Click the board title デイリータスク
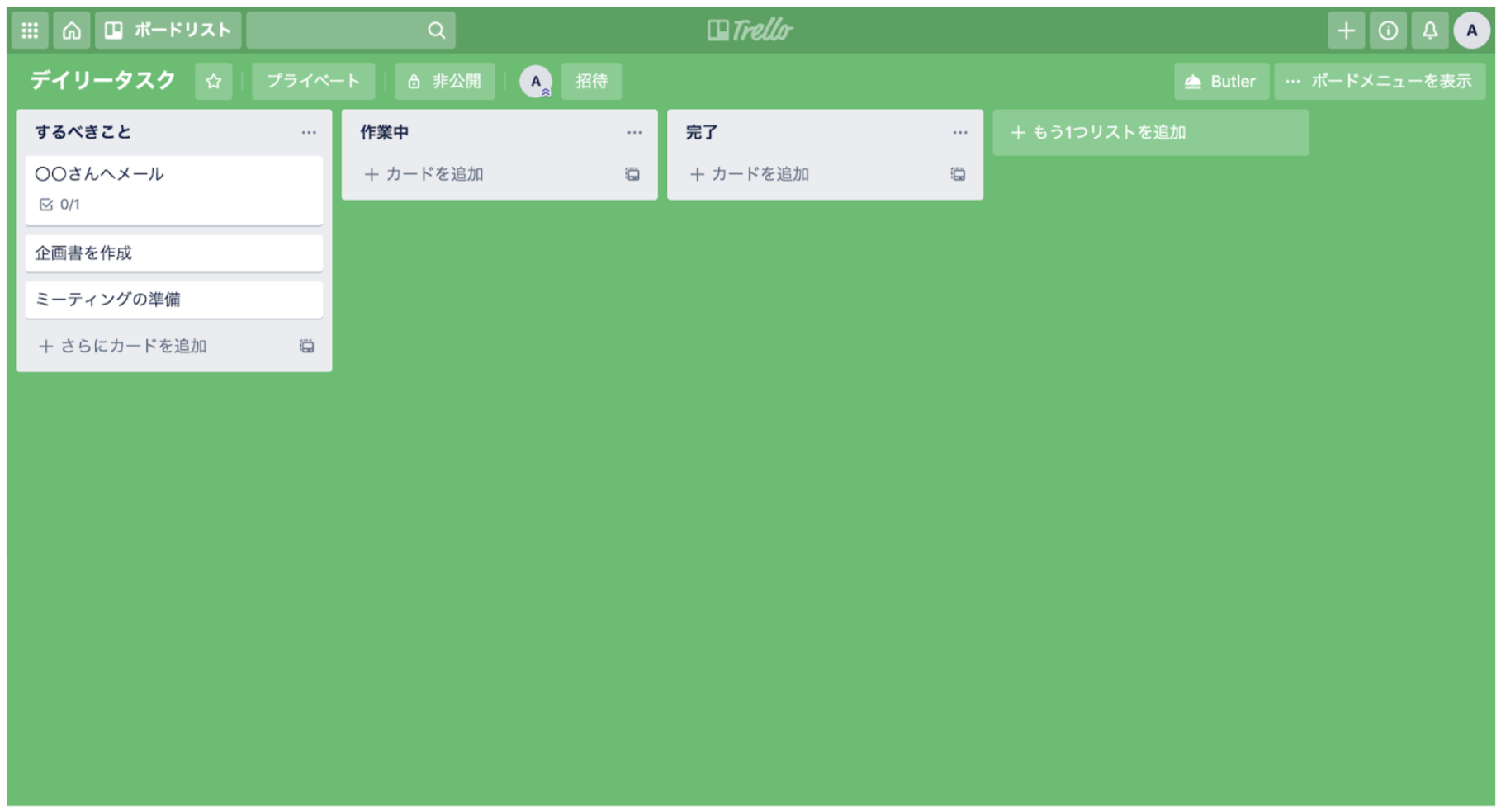 102,81
